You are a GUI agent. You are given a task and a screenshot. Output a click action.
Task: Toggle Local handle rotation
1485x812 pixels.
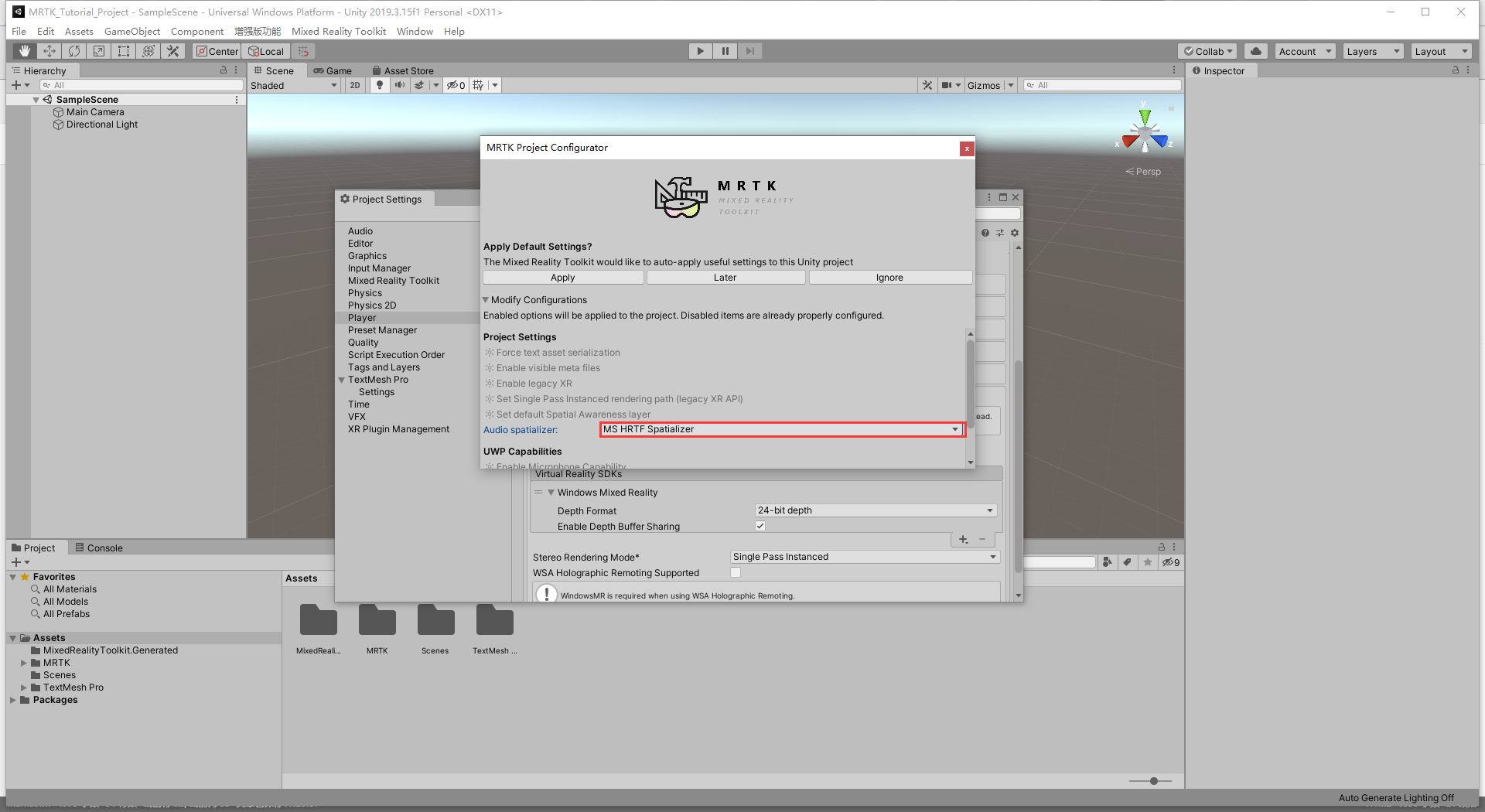267,51
